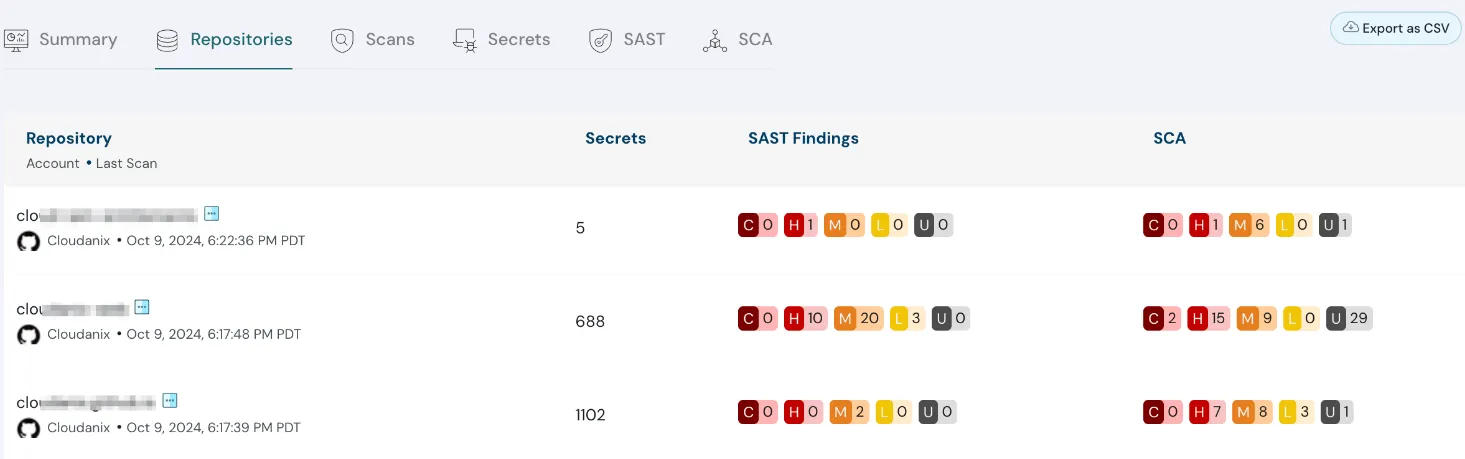Screen dimensions: 1465x459
Task: Click the Summary tab monitor icon
Action: tap(16, 40)
